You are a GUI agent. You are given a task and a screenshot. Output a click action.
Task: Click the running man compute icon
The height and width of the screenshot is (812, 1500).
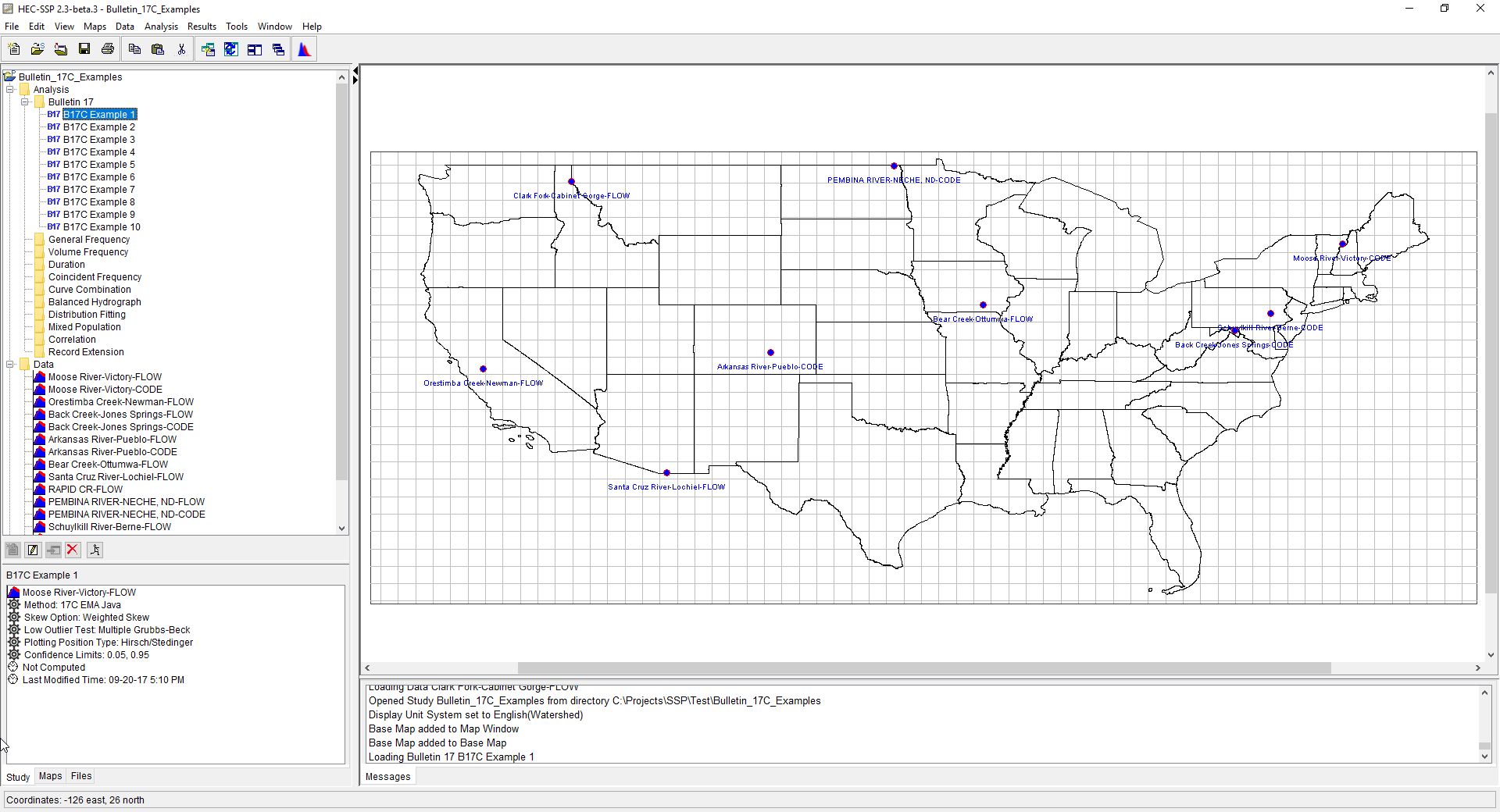95,550
